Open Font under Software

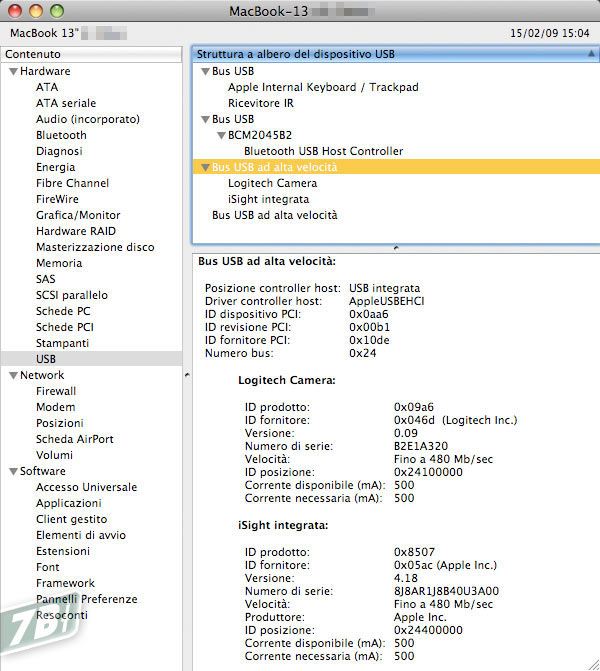[x=48, y=567]
